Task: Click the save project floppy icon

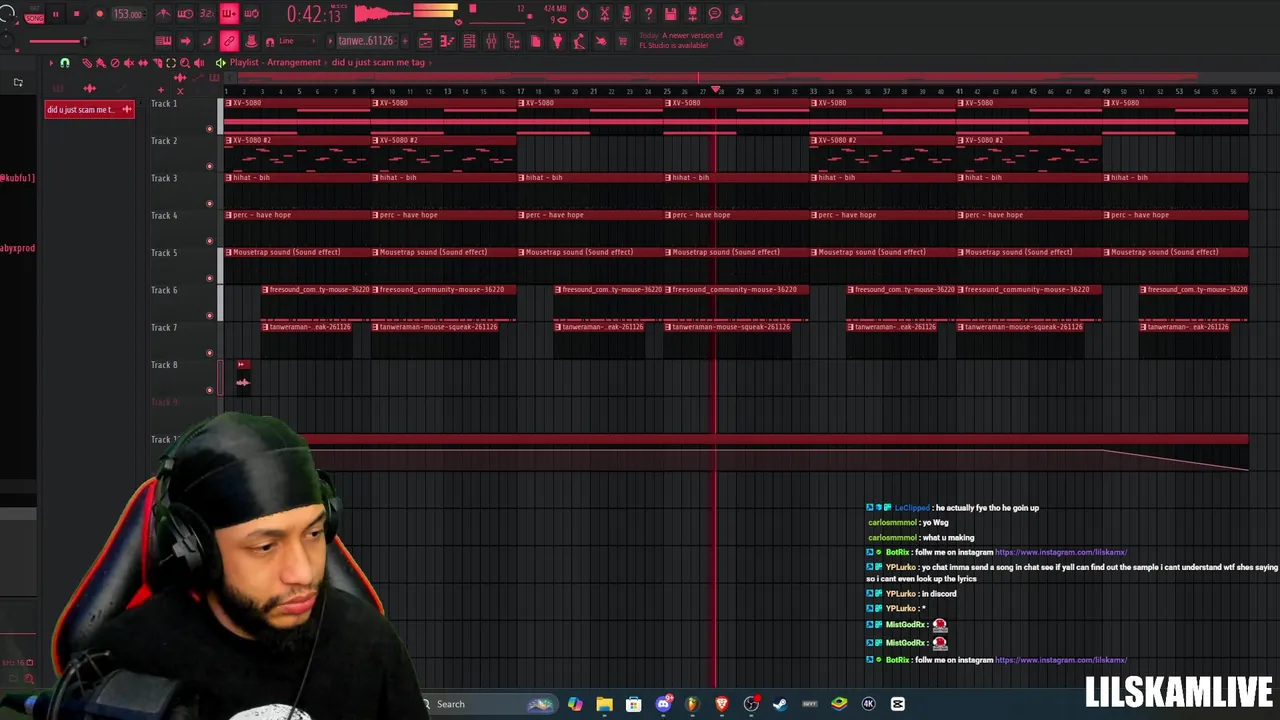Action: coord(671,14)
